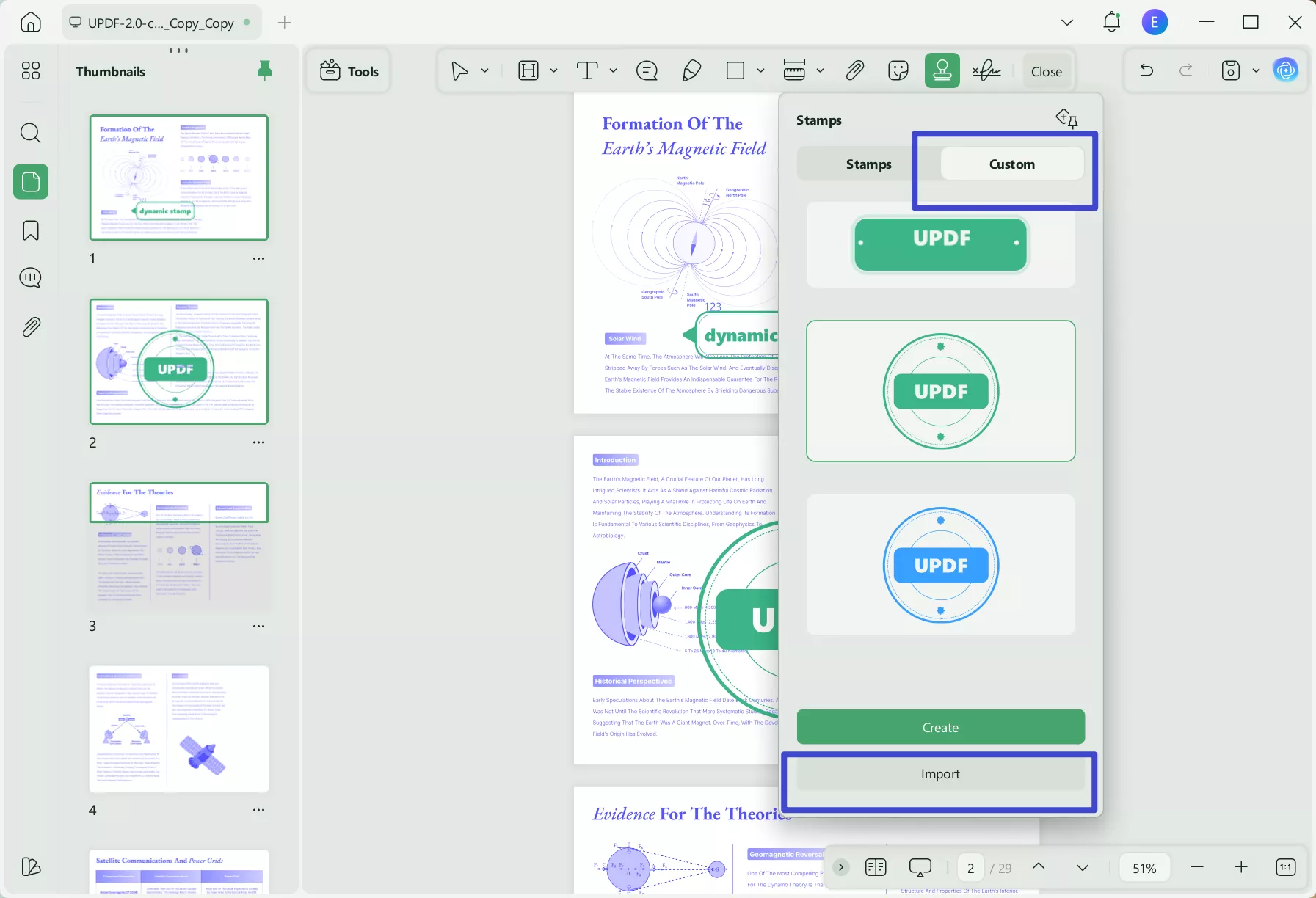Pin the Stamps panel open
Image resolution: width=1316 pixels, height=898 pixels.
click(x=1066, y=118)
